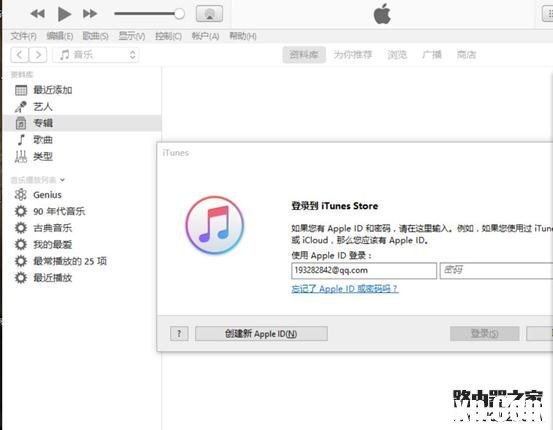This screenshot has height=430, width=553.
Task: Select 专辑 in the sidebar
Action: click(x=82, y=123)
